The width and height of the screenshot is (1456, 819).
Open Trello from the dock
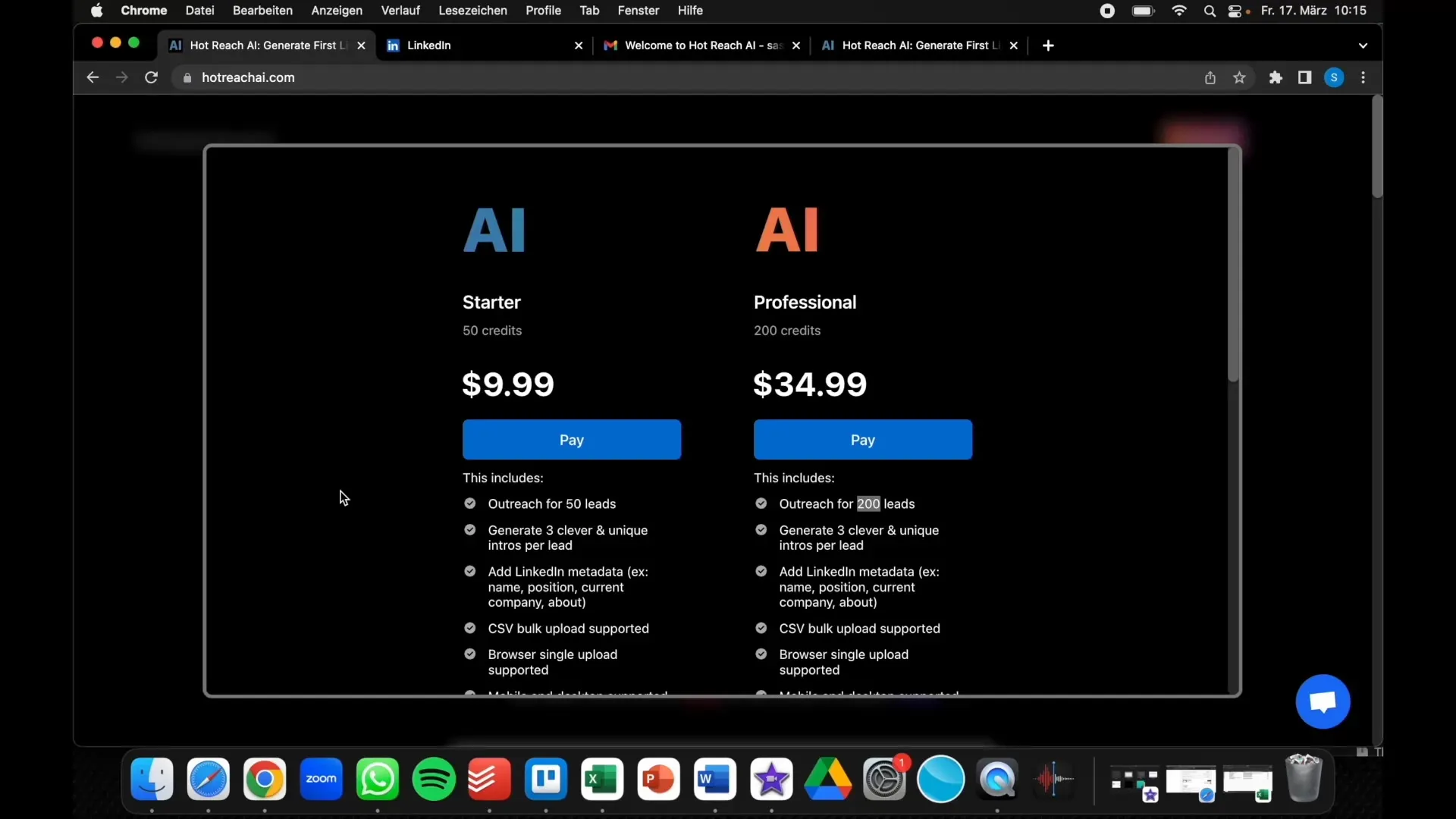coord(546,779)
